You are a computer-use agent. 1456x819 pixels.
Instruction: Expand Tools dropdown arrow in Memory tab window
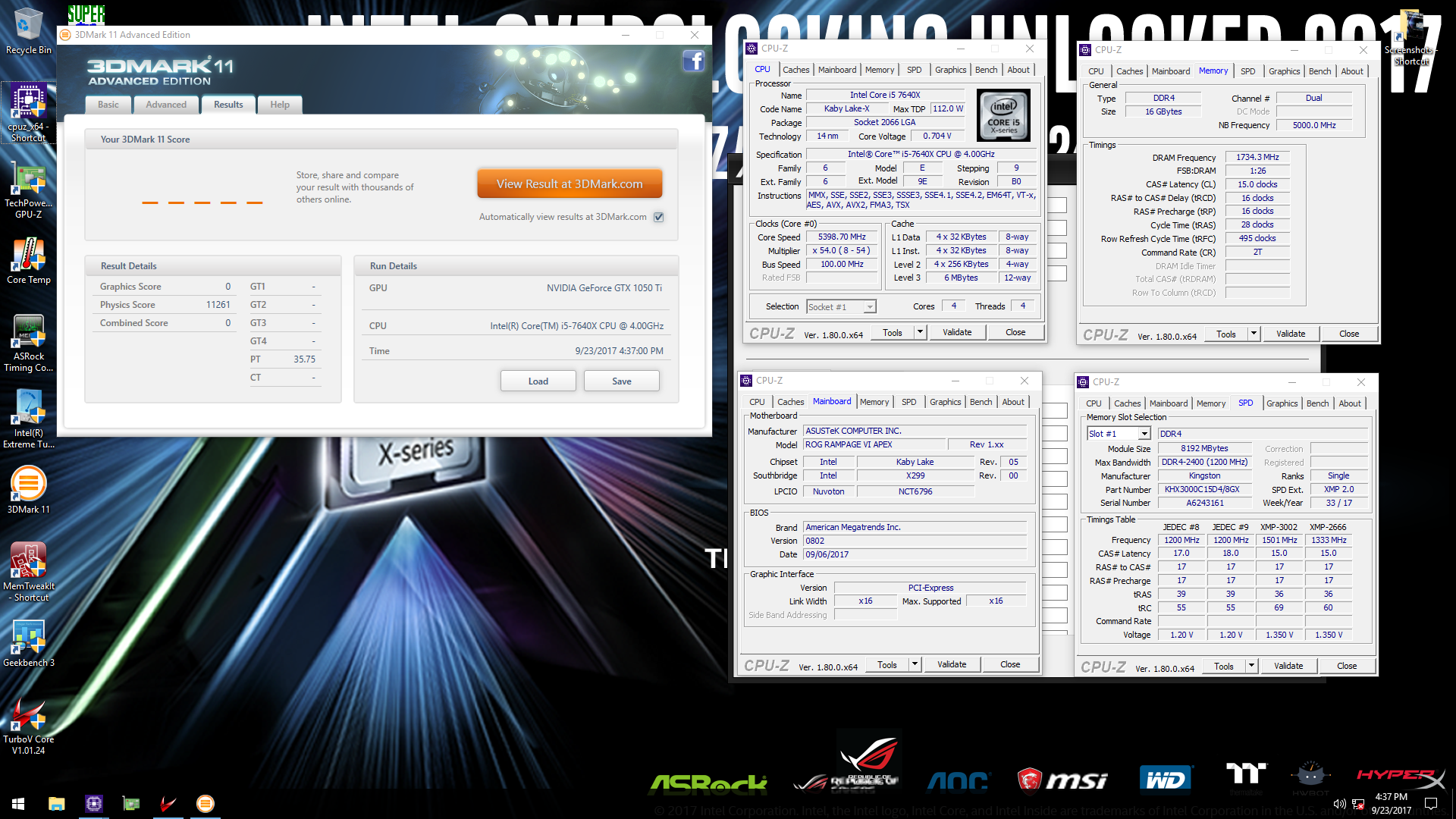tap(1254, 334)
